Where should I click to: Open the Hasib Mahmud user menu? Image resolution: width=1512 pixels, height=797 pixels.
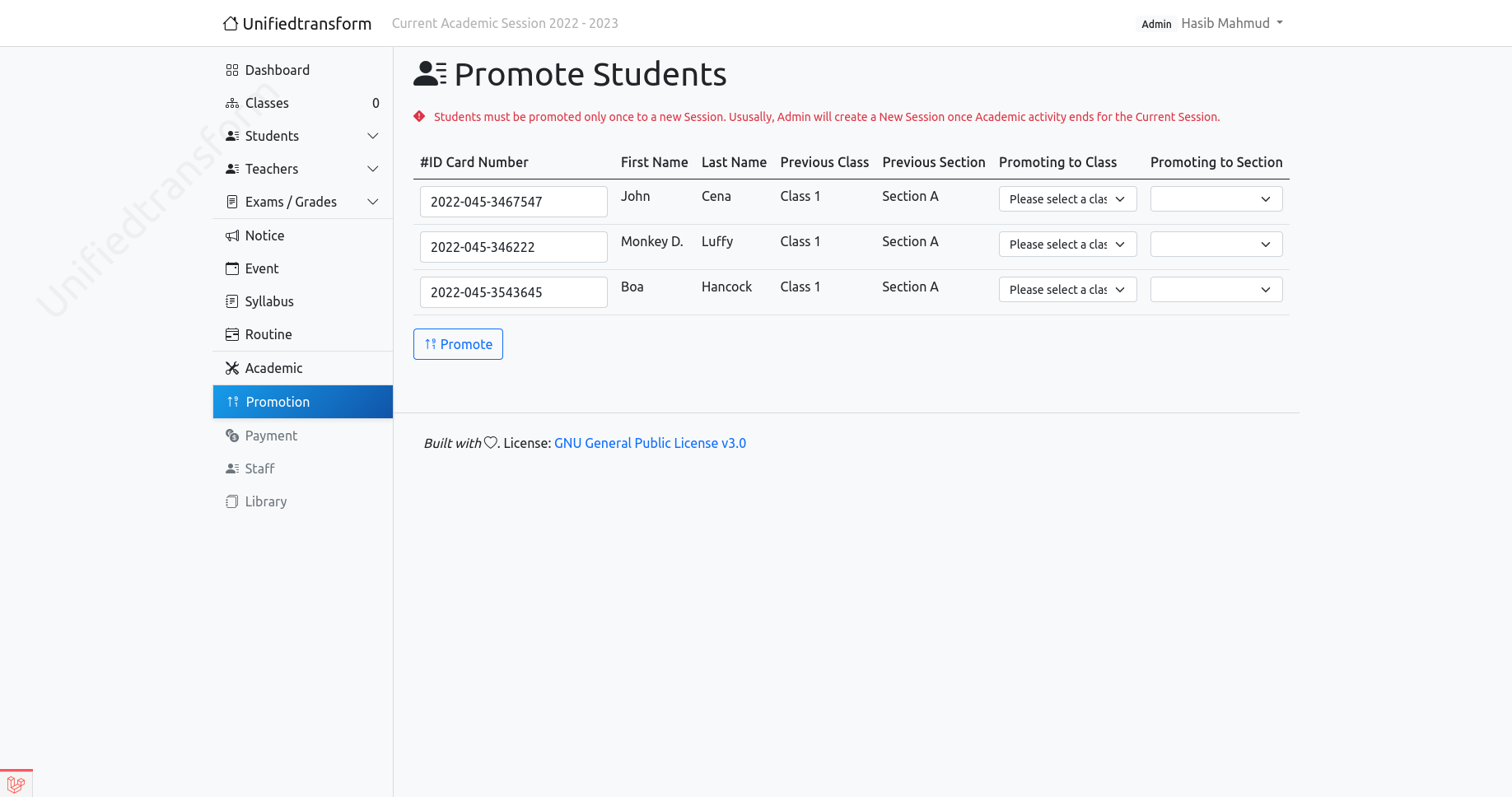coord(1232,23)
